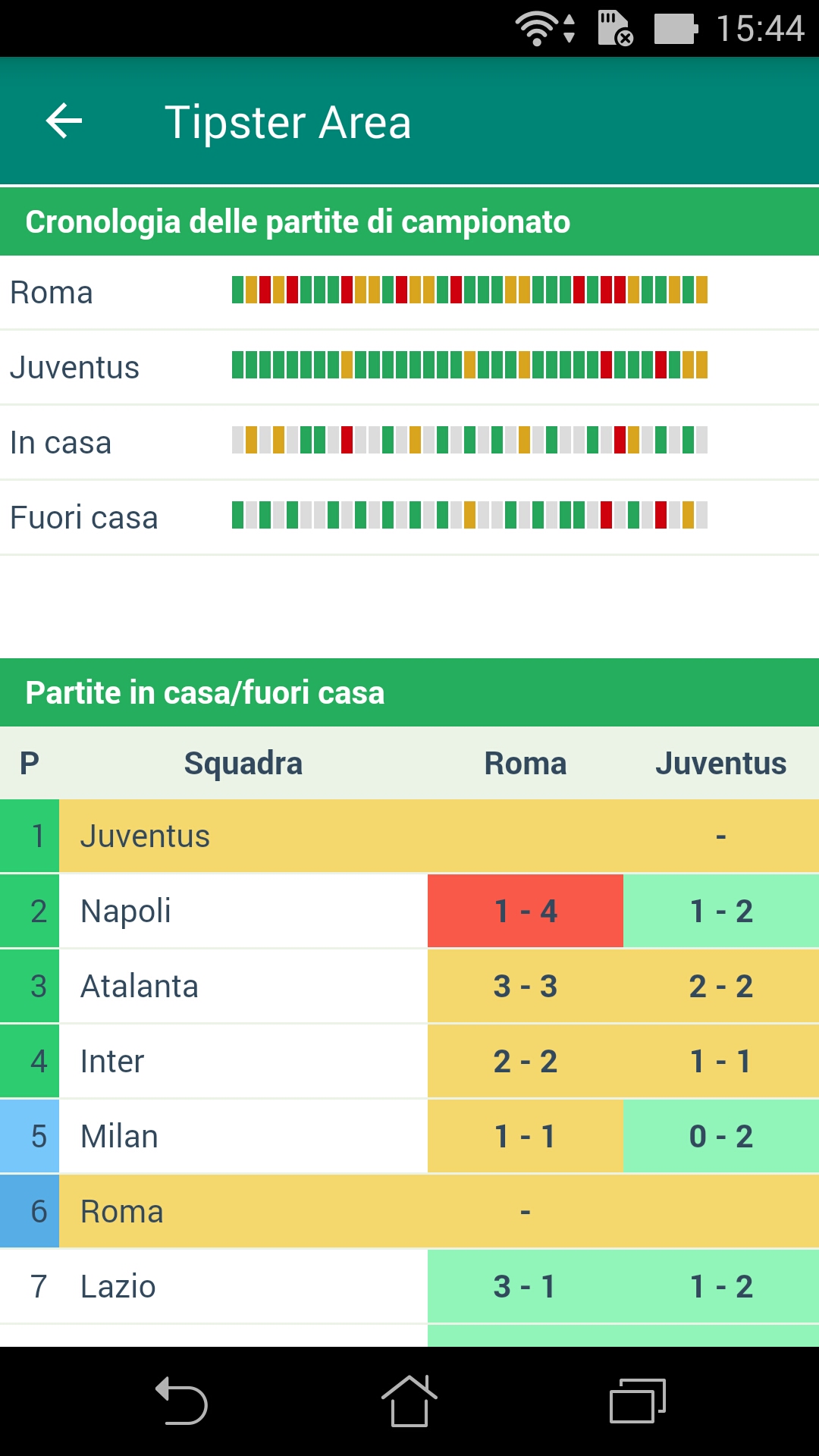Tap Roma 3 - 1 Lazio result cell
The height and width of the screenshot is (1456, 819).
[526, 1286]
